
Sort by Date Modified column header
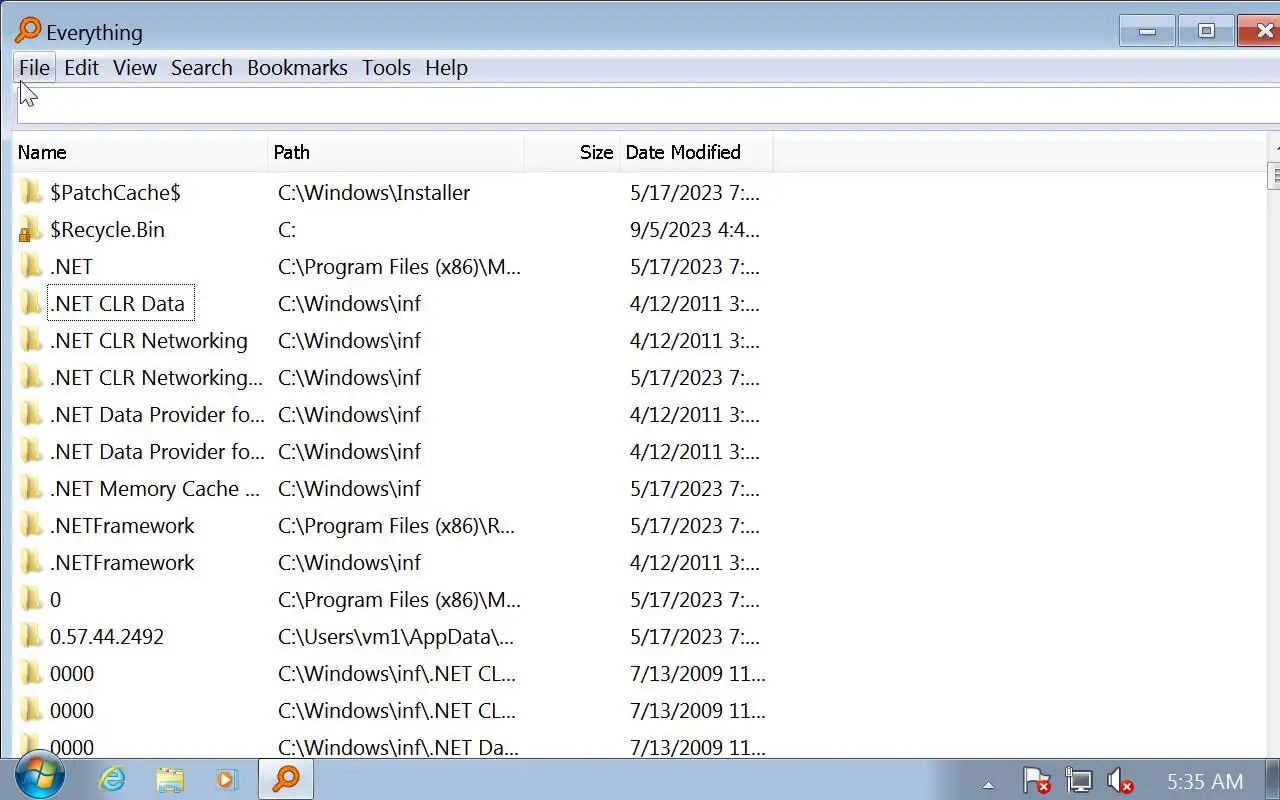click(x=696, y=152)
